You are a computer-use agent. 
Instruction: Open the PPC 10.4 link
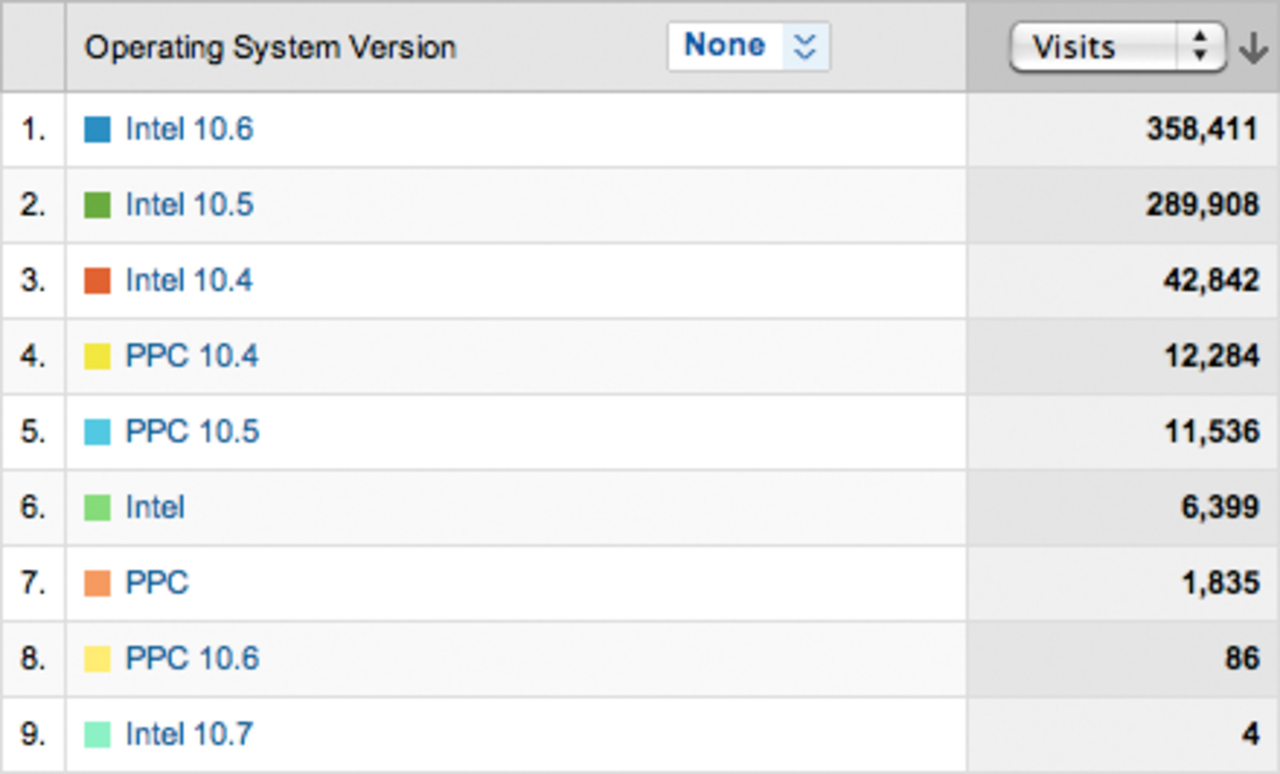192,356
